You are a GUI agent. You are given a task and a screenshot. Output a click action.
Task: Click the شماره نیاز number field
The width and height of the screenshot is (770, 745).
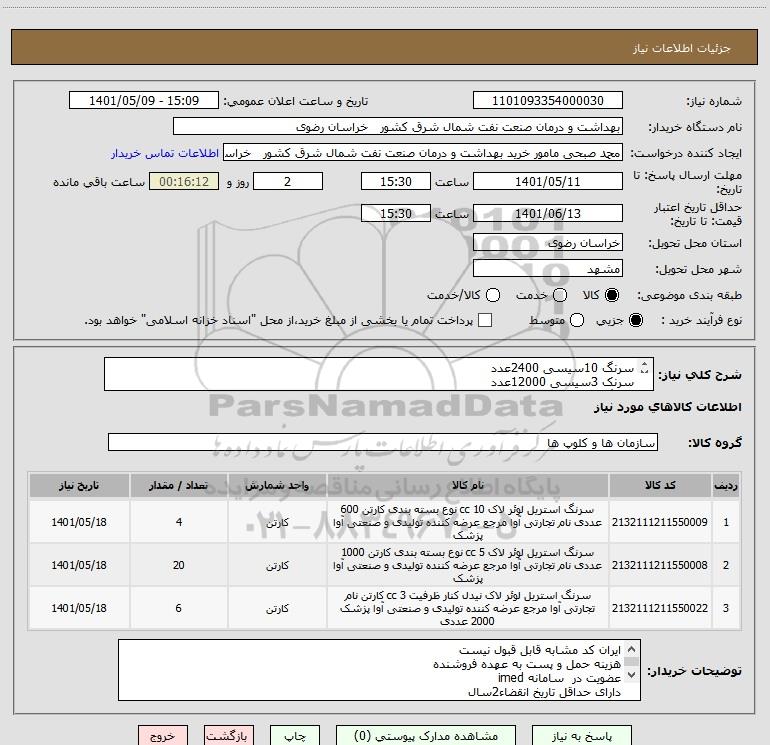(548, 101)
